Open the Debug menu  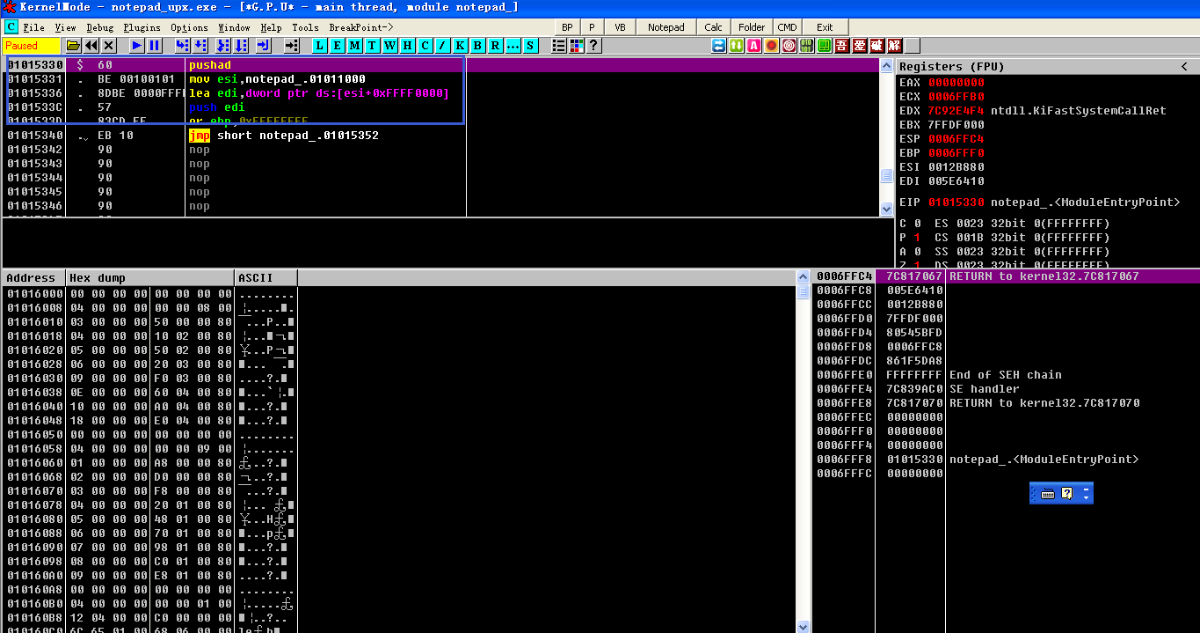point(100,27)
